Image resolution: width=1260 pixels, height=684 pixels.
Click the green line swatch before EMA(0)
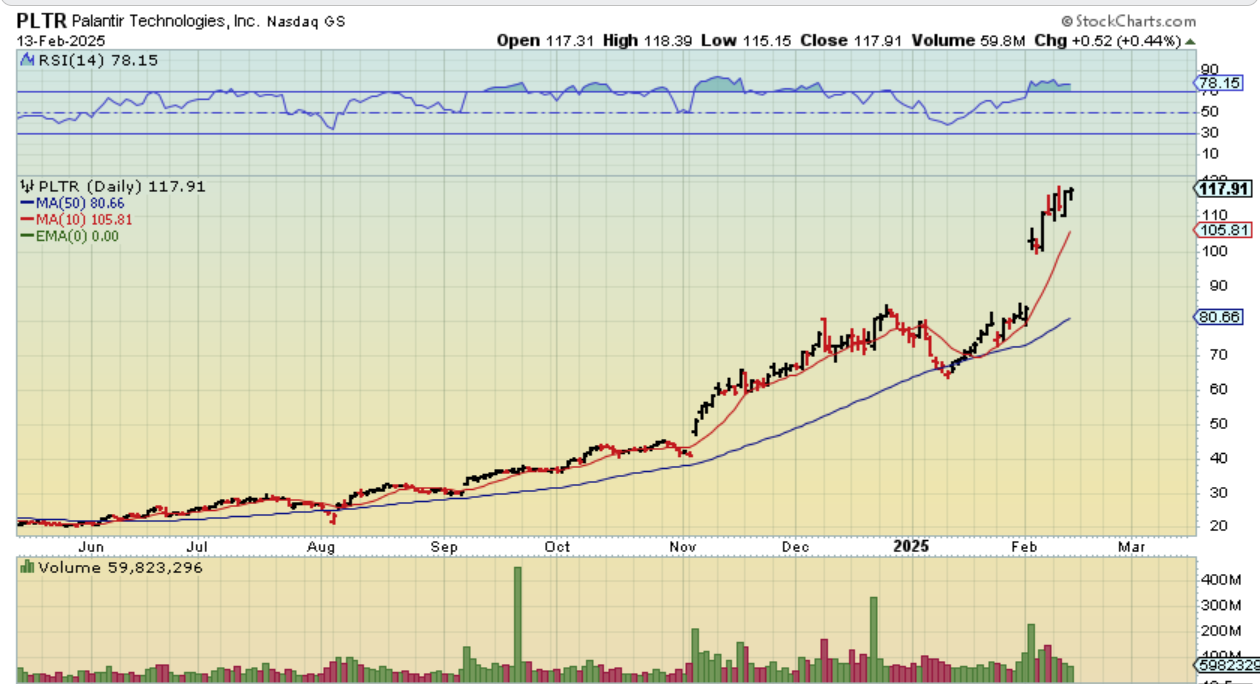coord(26,236)
